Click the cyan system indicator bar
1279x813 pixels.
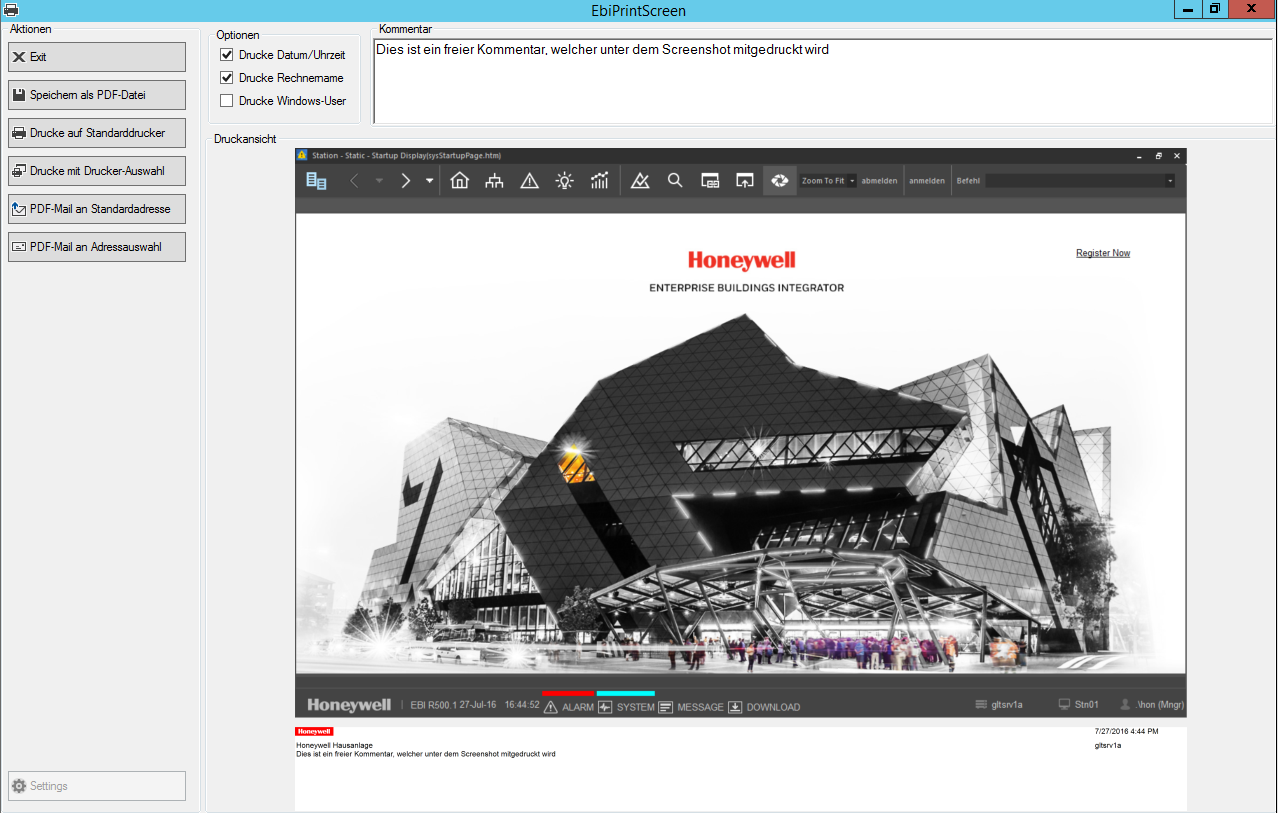coord(626,693)
